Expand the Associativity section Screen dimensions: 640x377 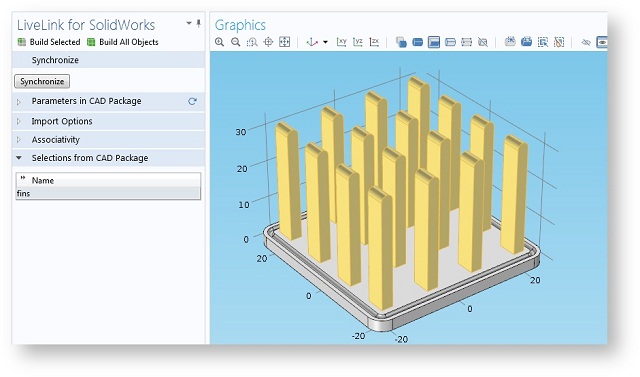point(19,140)
